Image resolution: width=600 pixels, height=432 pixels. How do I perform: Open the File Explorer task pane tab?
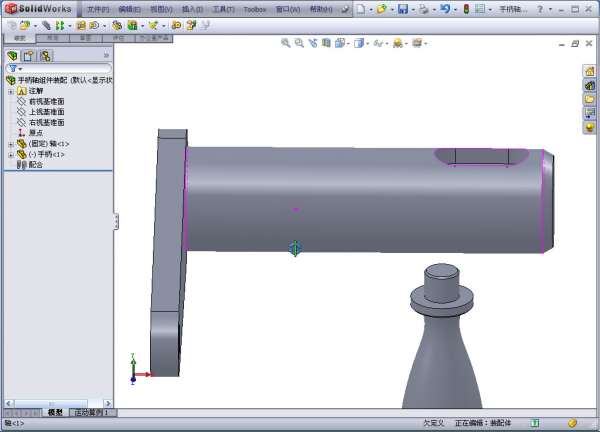coord(589,99)
